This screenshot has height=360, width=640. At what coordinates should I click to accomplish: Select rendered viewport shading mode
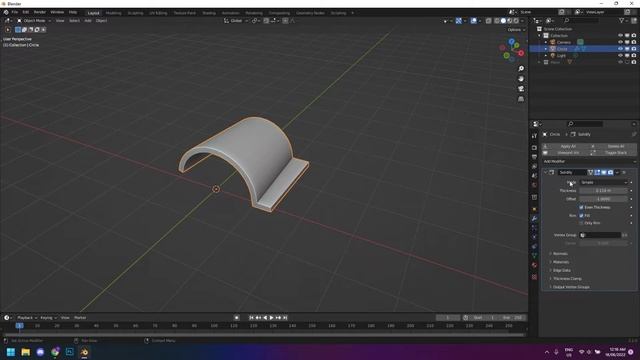tap(516, 20)
